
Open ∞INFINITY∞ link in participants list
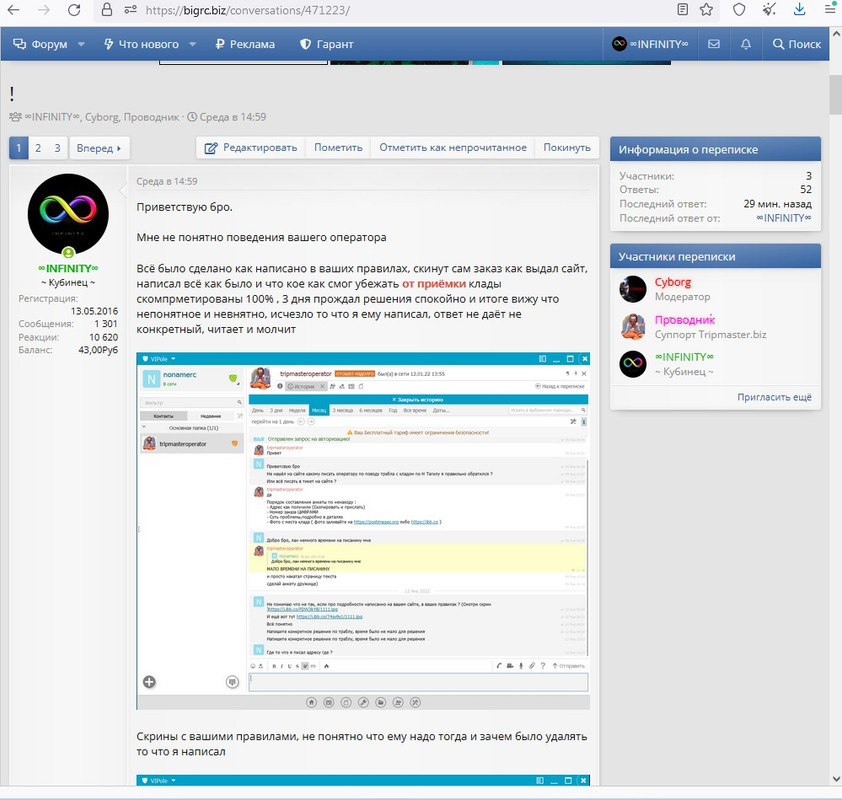point(684,357)
